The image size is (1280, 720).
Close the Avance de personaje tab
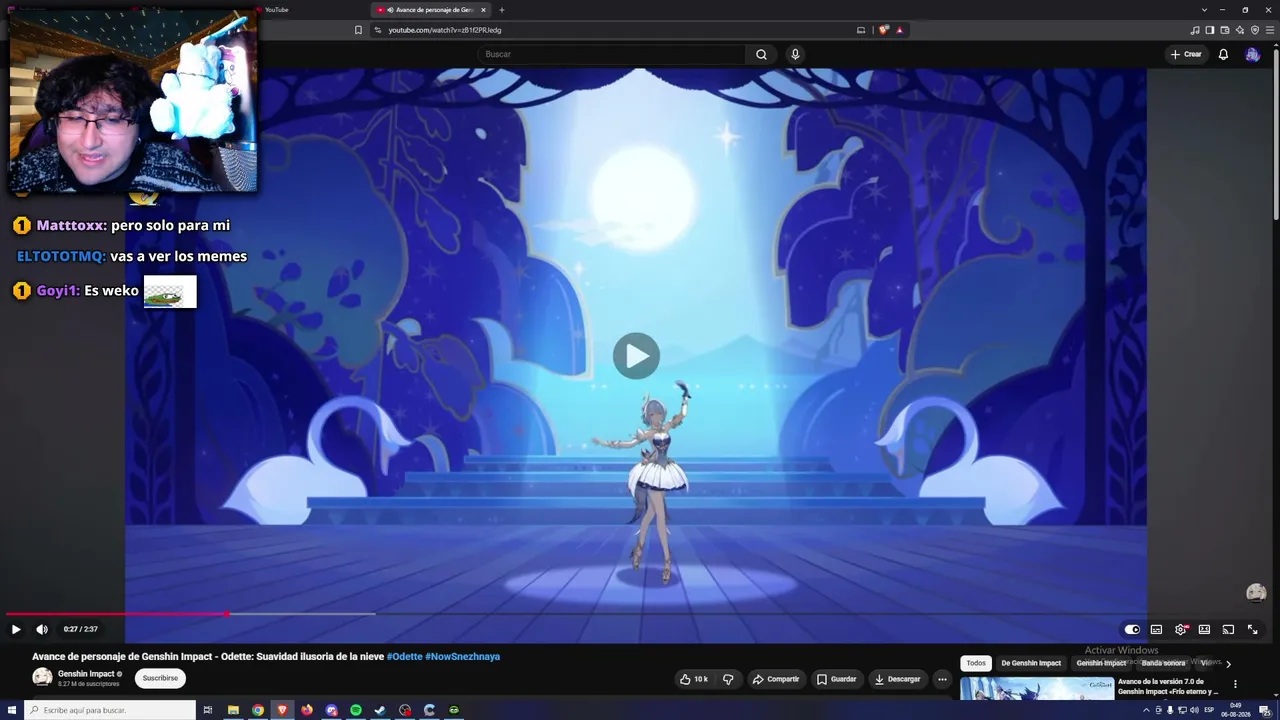pos(483,10)
